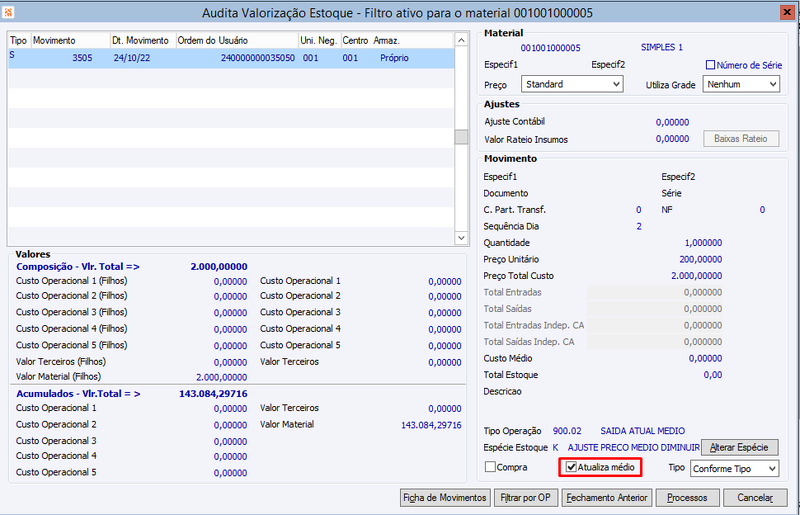Click the Baixas Rateio button
This screenshot has width=800, height=515.
point(741,139)
